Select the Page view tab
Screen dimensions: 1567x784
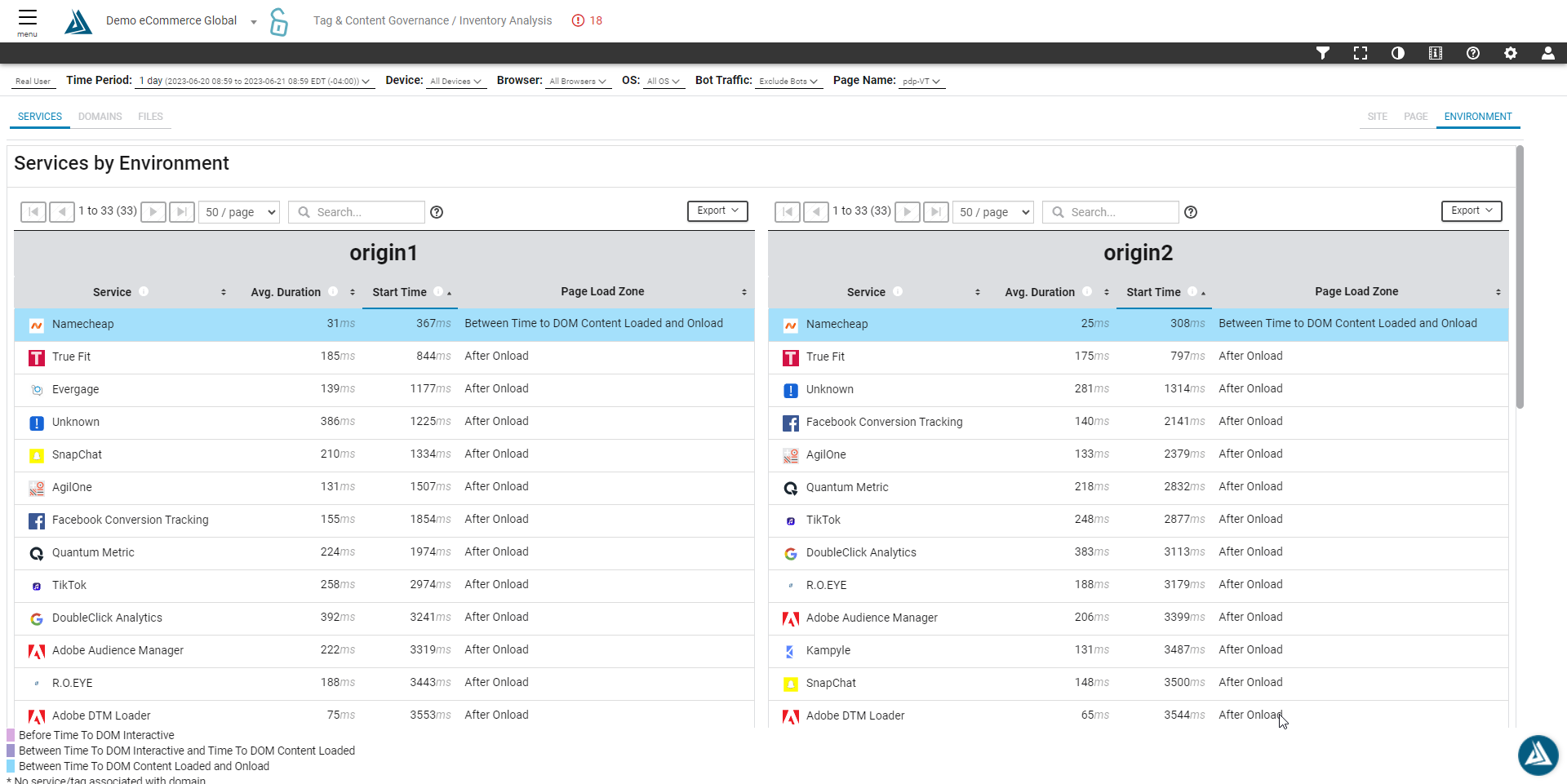tap(1416, 117)
